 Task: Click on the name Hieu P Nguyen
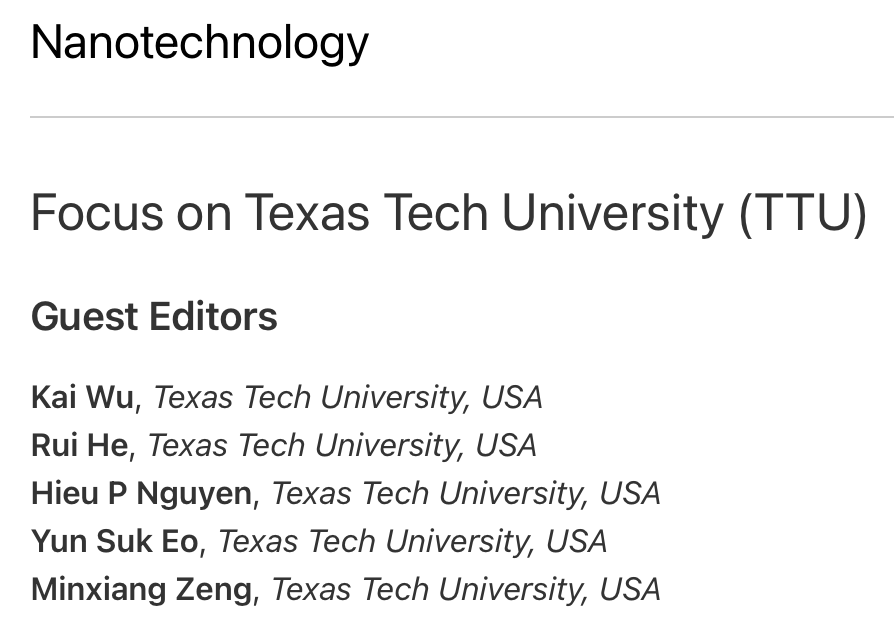point(141,493)
